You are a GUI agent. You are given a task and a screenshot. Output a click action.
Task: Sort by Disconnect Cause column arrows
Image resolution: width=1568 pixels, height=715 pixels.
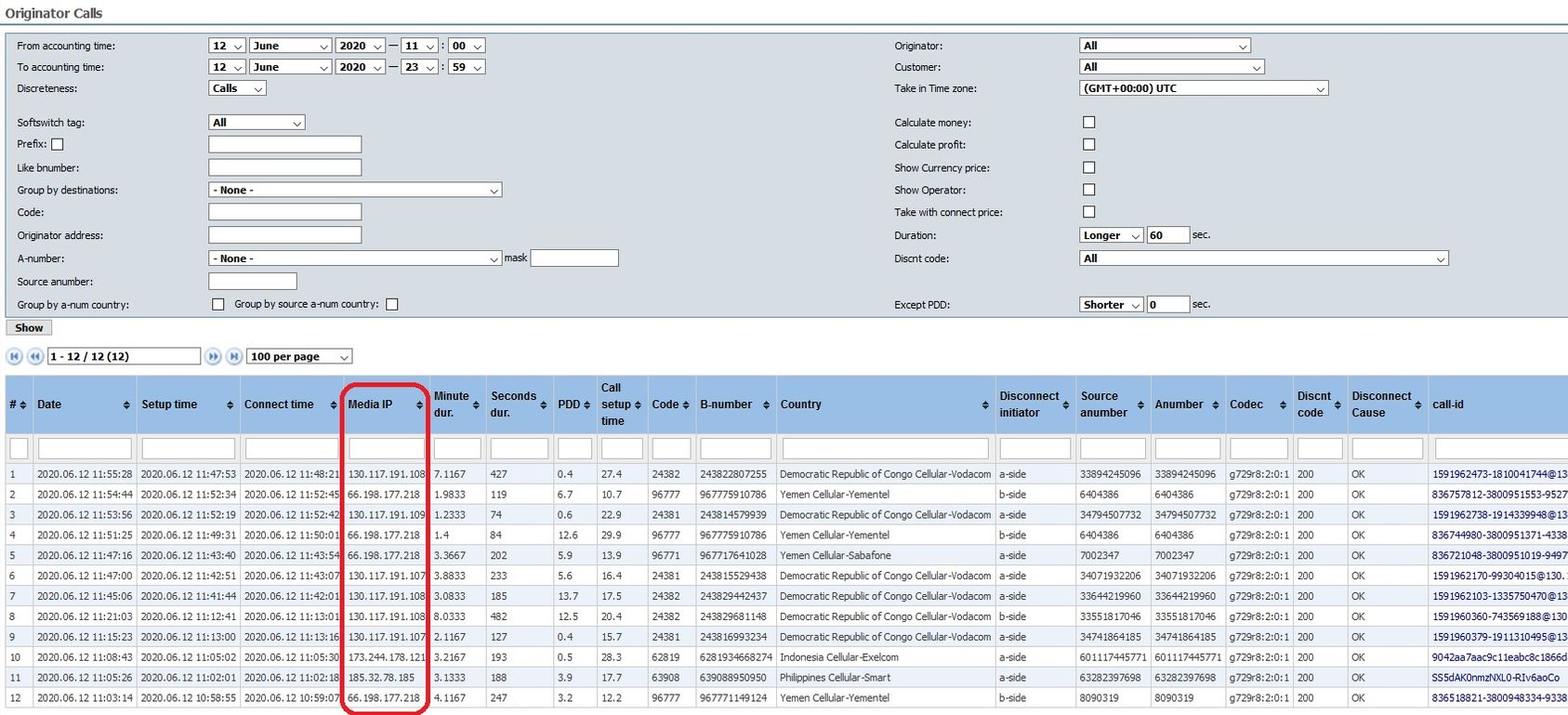tap(1417, 404)
